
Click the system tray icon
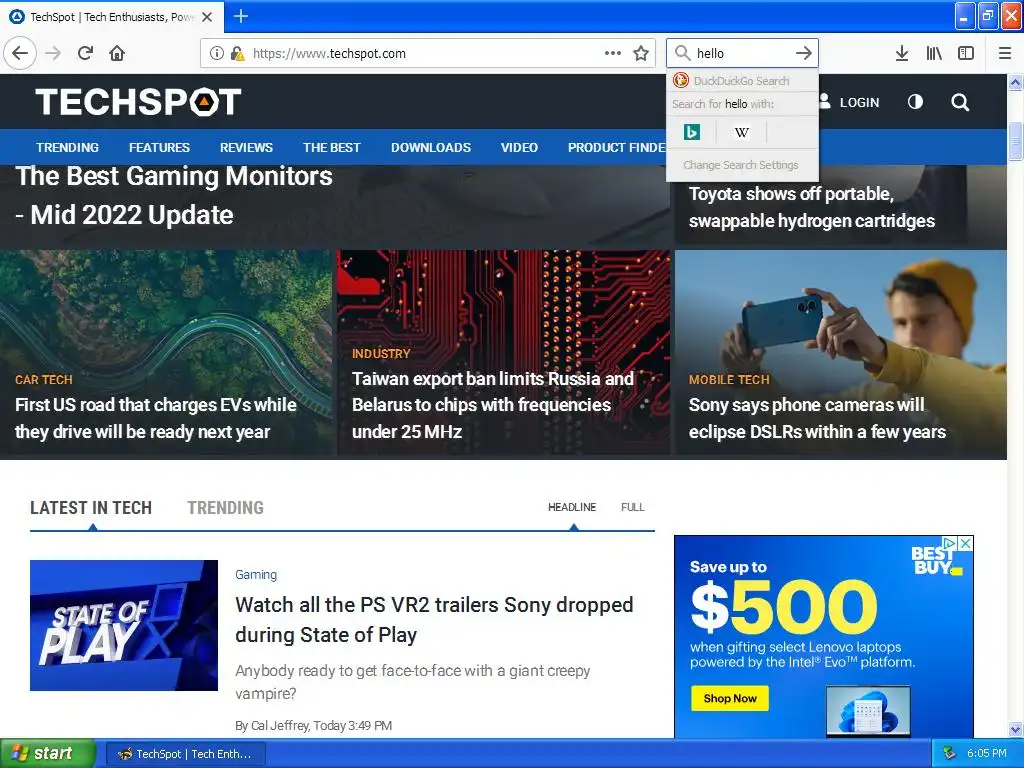[949, 754]
